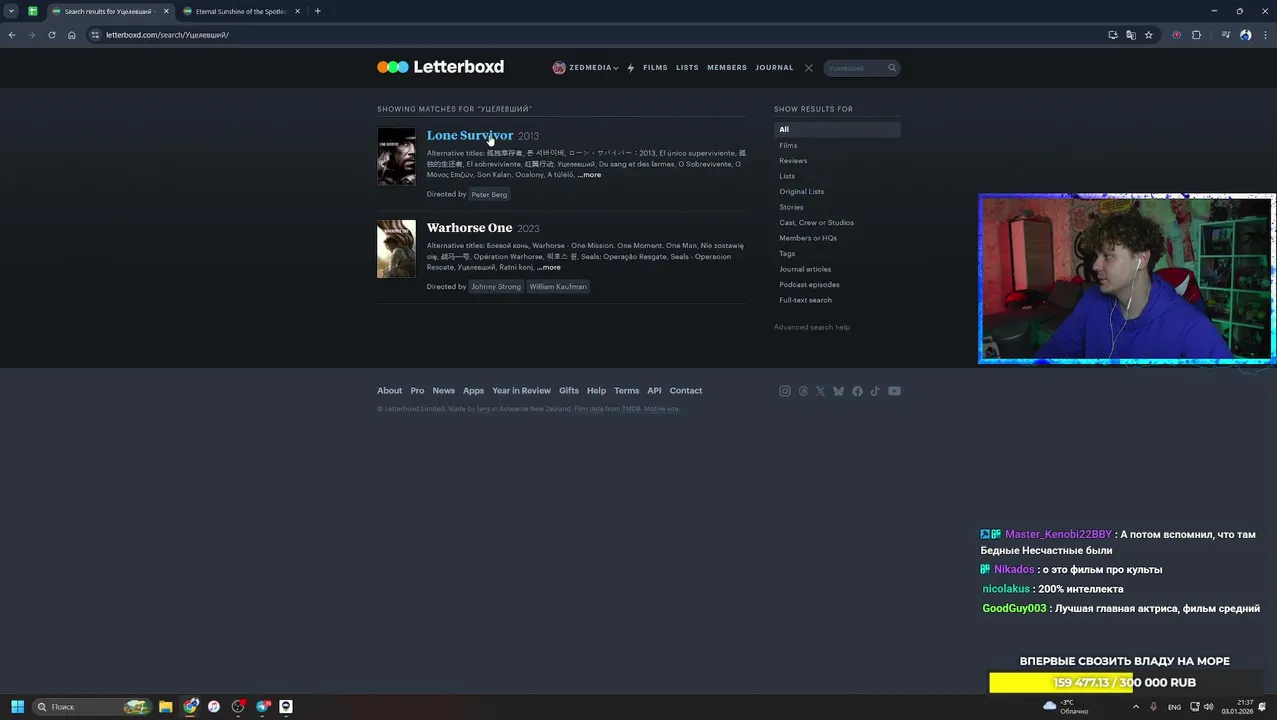Open File Explorer from the taskbar
The height and width of the screenshot is (720, 1277).
tap(167, 707)
